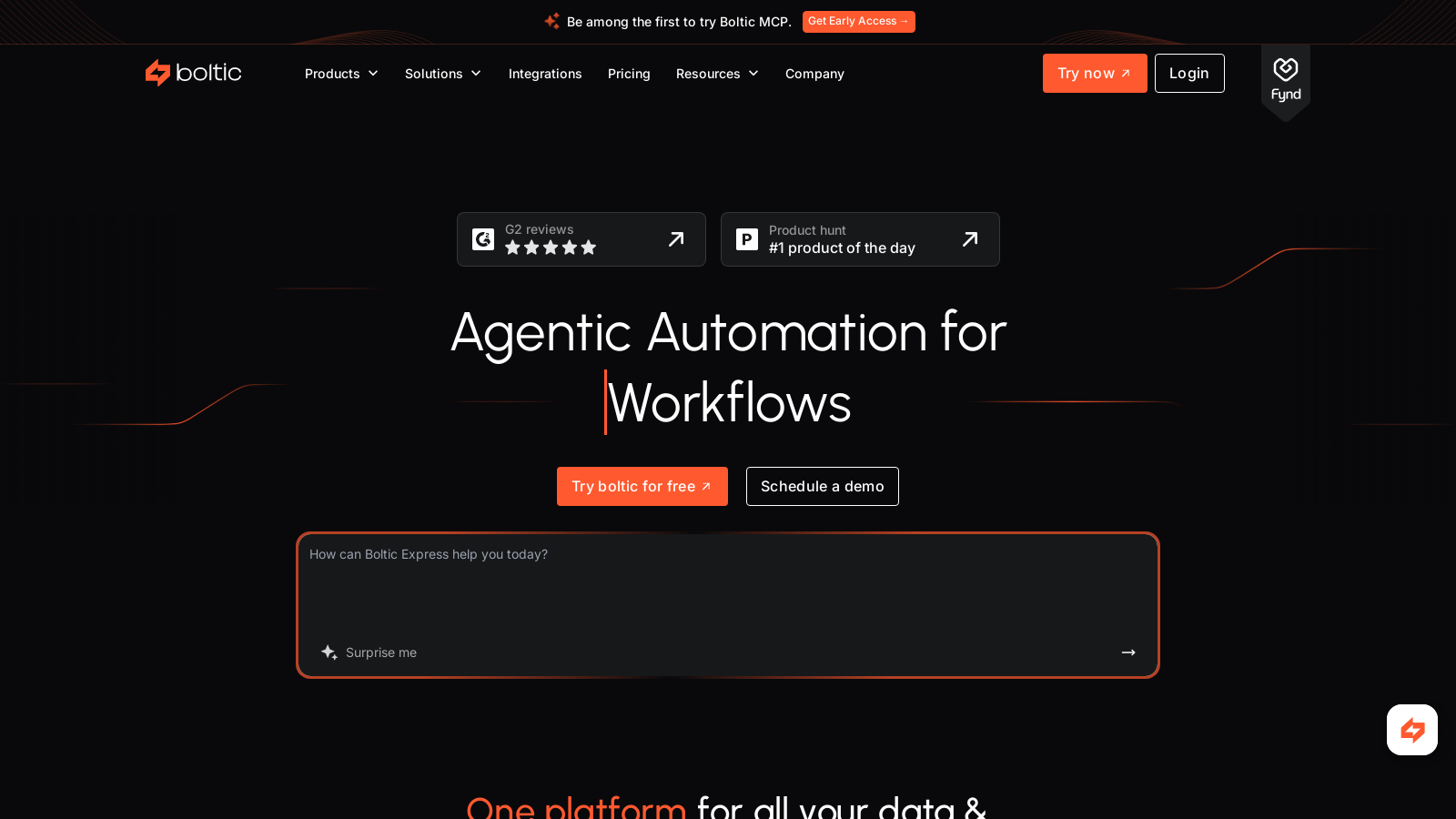Image resolution: width=1456 pixels, height=819 pixels.
Task: Open Product Hunt arrow link
Action: coord(970,239)
